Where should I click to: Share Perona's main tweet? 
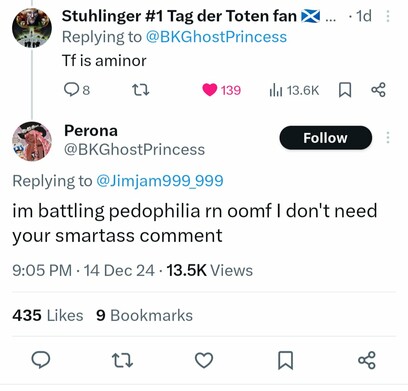(x=367, y=360)
